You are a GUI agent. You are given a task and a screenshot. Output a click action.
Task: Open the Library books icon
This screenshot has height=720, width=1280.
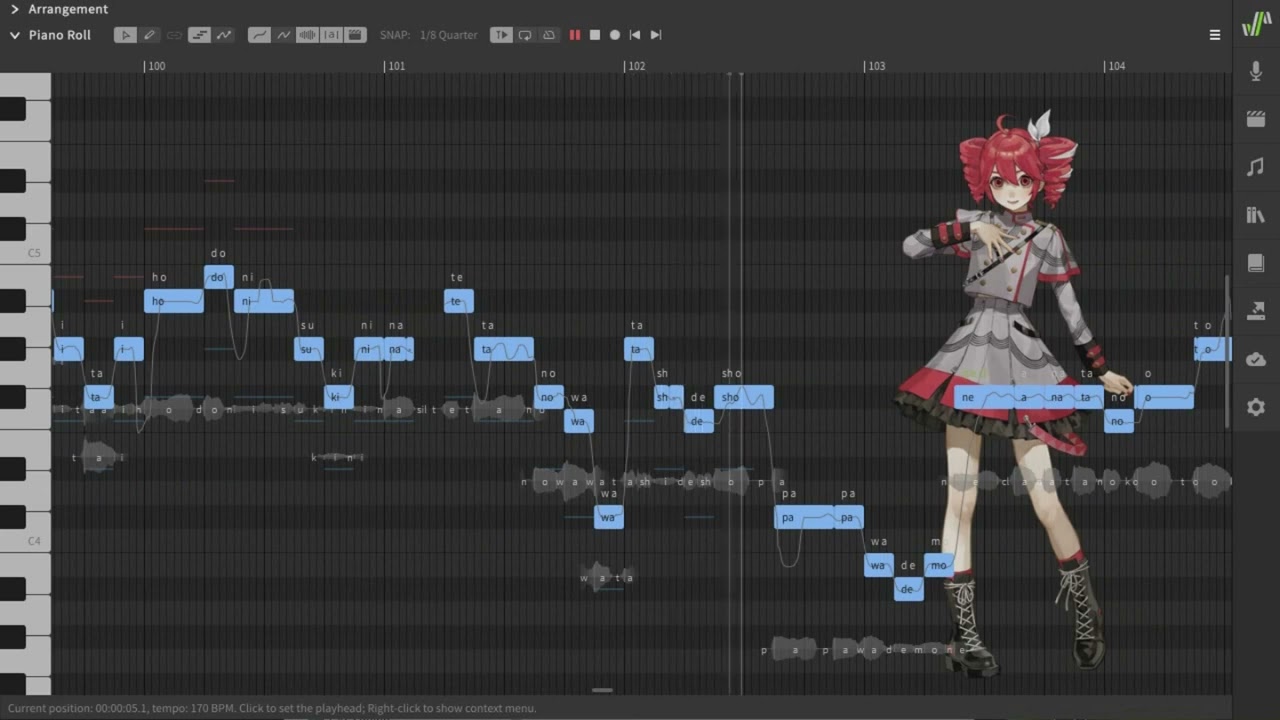click(x=1256, y=215)
